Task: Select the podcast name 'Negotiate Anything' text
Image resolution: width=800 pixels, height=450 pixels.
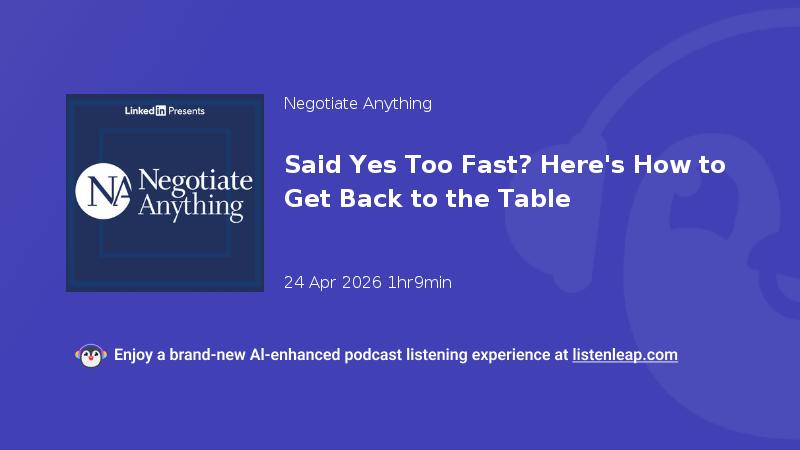Action: point(358,104)
